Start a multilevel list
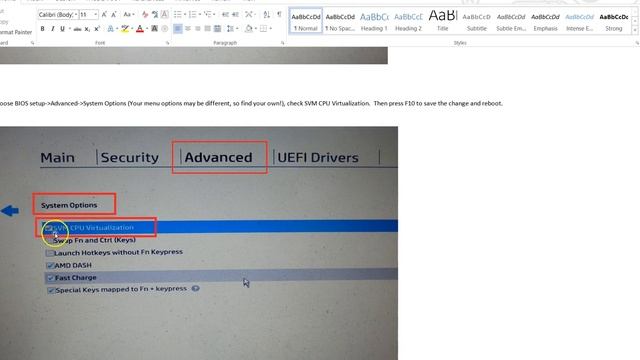The image size is (640, 360). point(207,15)
